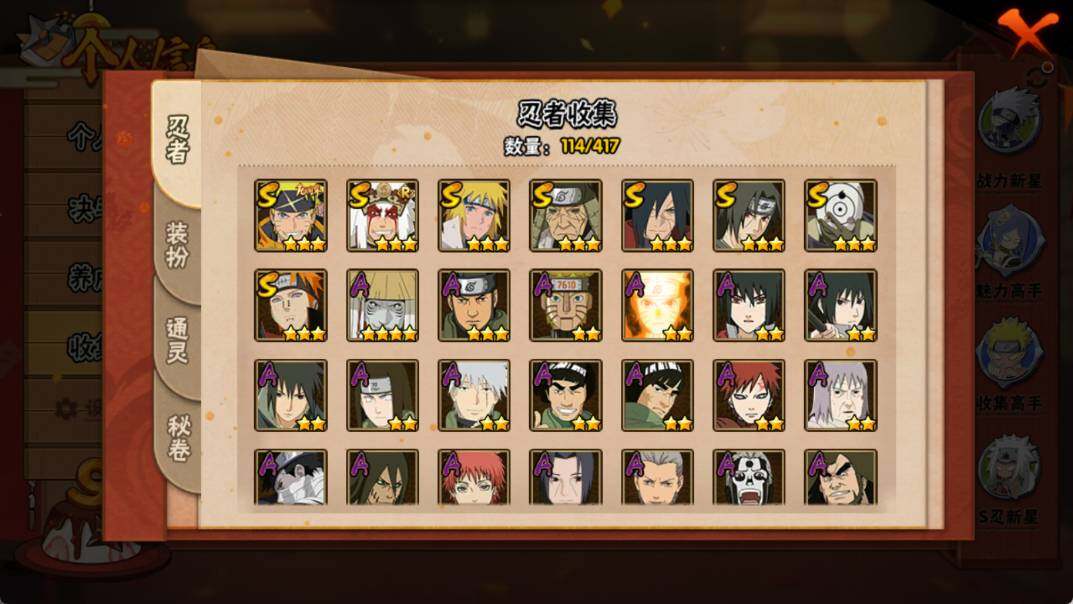Select the S-rank Pain ninja card
Viewport: 1073px width, 604px height.
(290, 305)
